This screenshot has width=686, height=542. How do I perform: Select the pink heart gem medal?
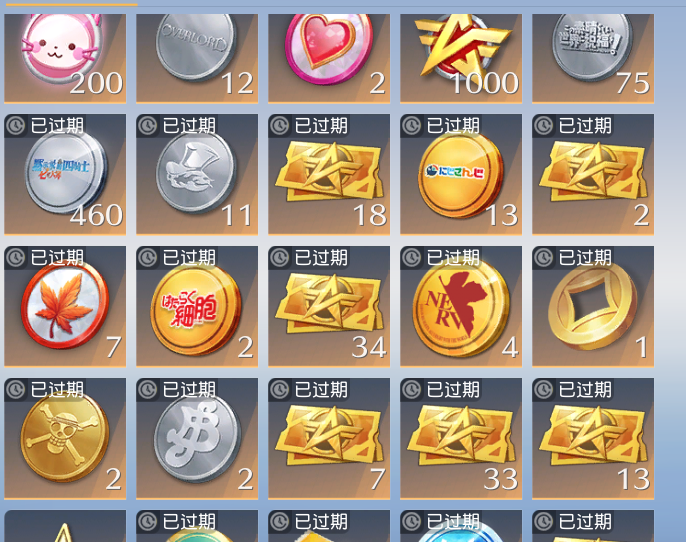coord(329,58)
